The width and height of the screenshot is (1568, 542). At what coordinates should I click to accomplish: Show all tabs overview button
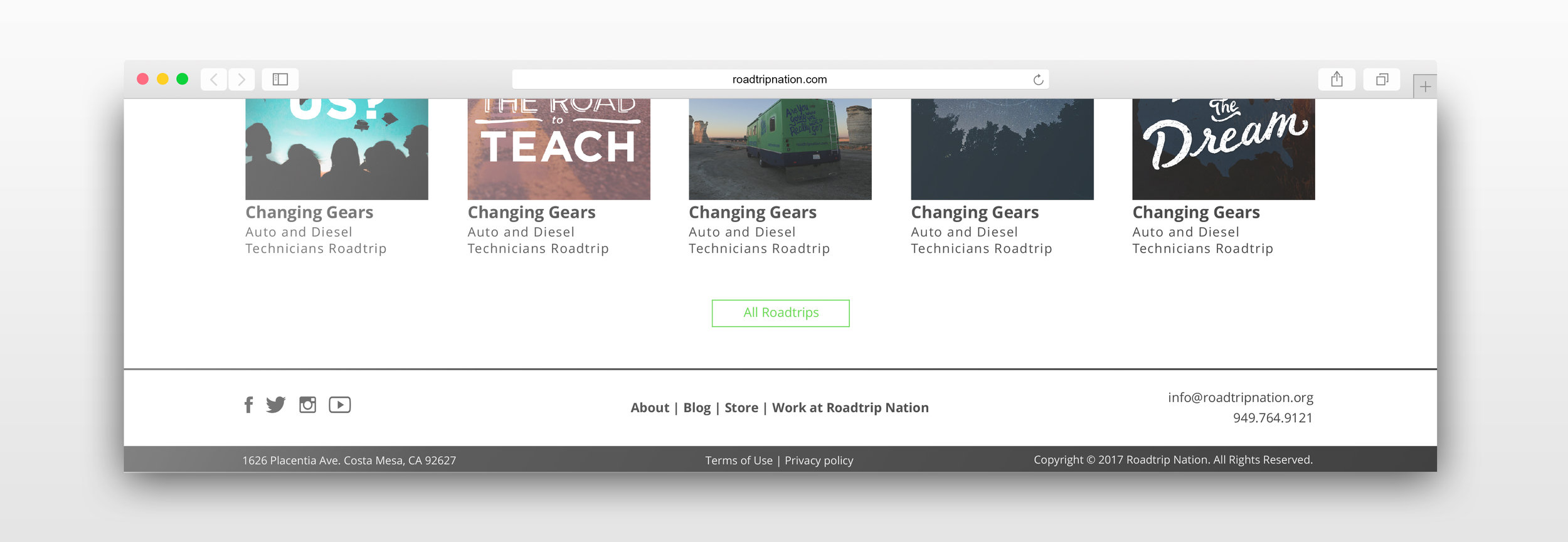click(x=1382, y=79)
